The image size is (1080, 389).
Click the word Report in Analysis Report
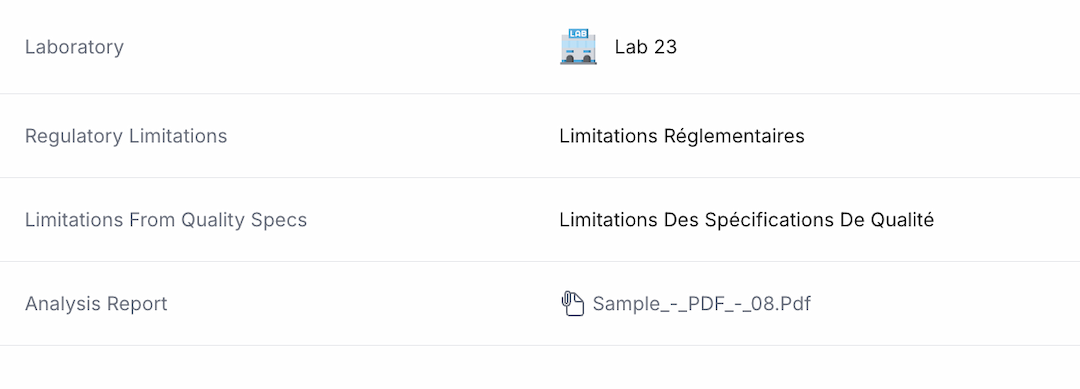pyautogui.click(x=135, y=304)
